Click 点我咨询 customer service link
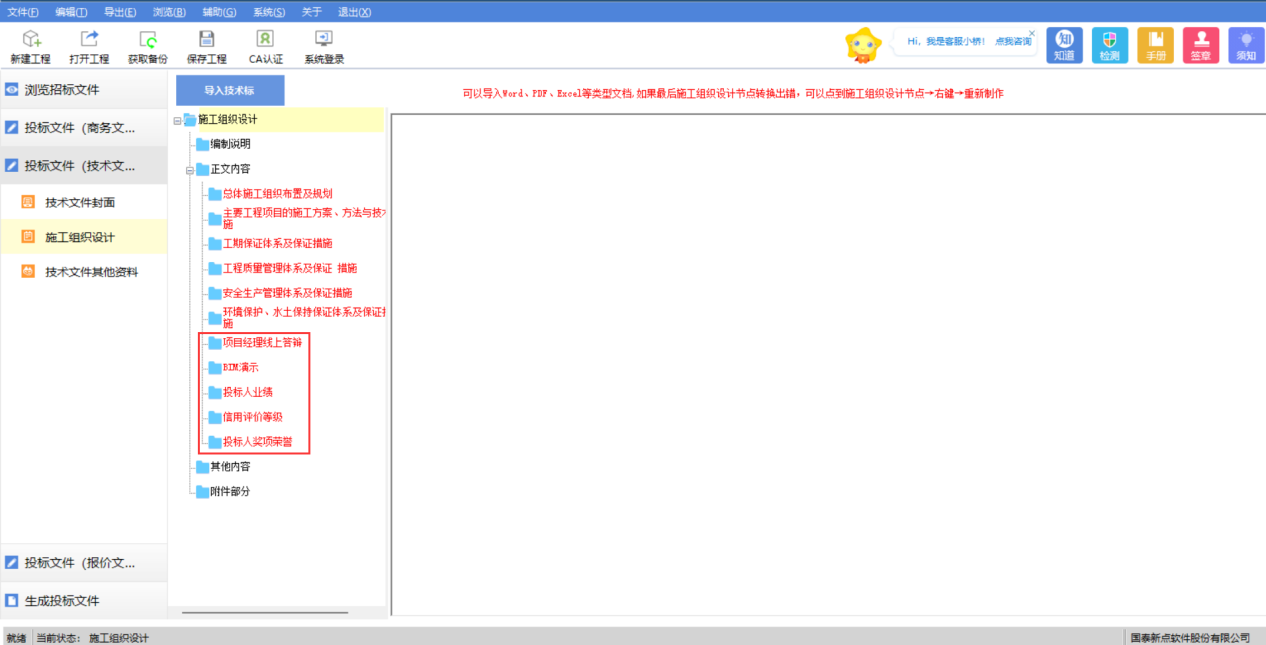The height and width of the screenshot is (645, 1266). (x=1012, y=42)
